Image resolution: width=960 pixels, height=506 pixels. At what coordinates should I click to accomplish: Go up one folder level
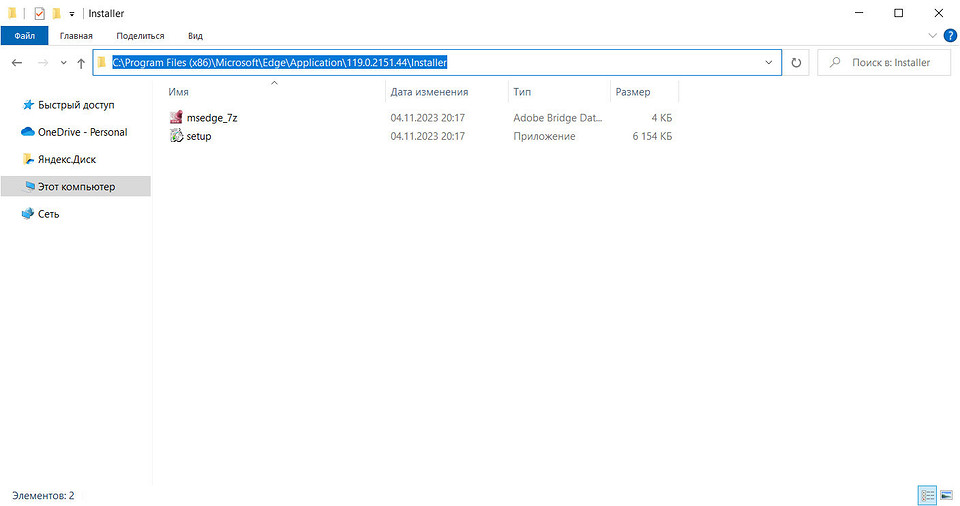click(81, 62)
